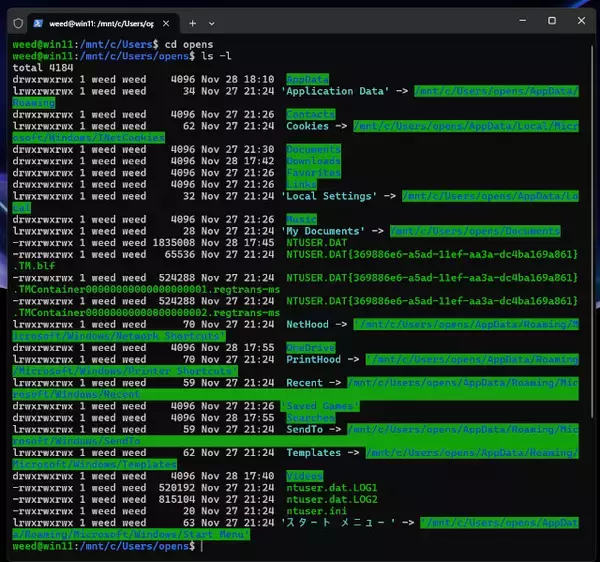Click the Templates symlink name

click(x=314, y=453)
